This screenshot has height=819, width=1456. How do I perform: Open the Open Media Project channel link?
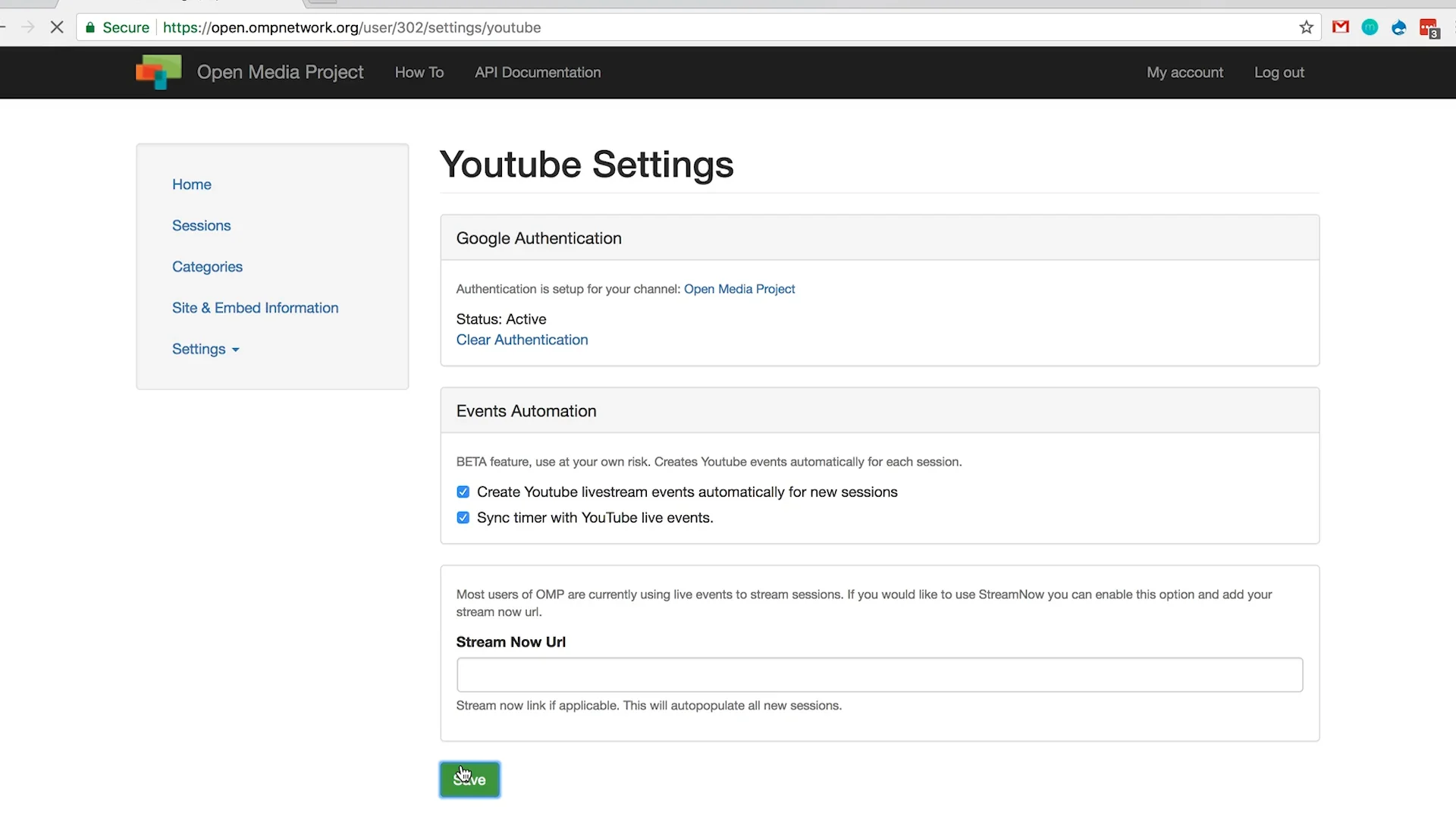(739, 289)
